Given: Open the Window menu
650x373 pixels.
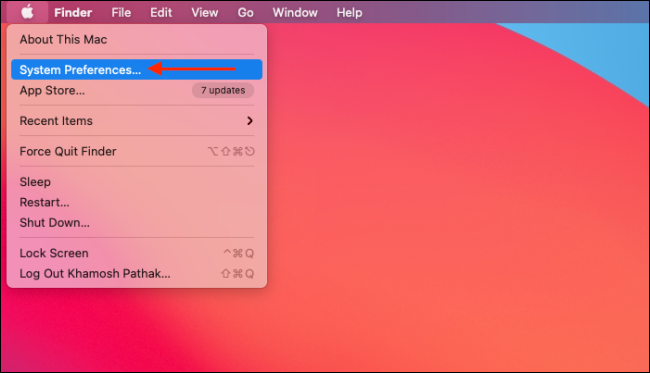Looking at the screenshot, I should point(295,12).
